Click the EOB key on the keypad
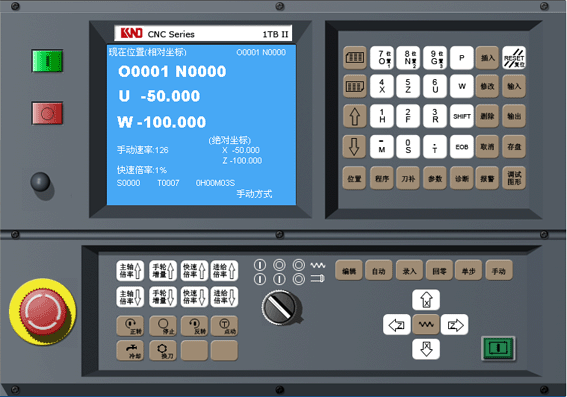The height and width of the screenshot is (397, 567). click(x=462, y=146)
